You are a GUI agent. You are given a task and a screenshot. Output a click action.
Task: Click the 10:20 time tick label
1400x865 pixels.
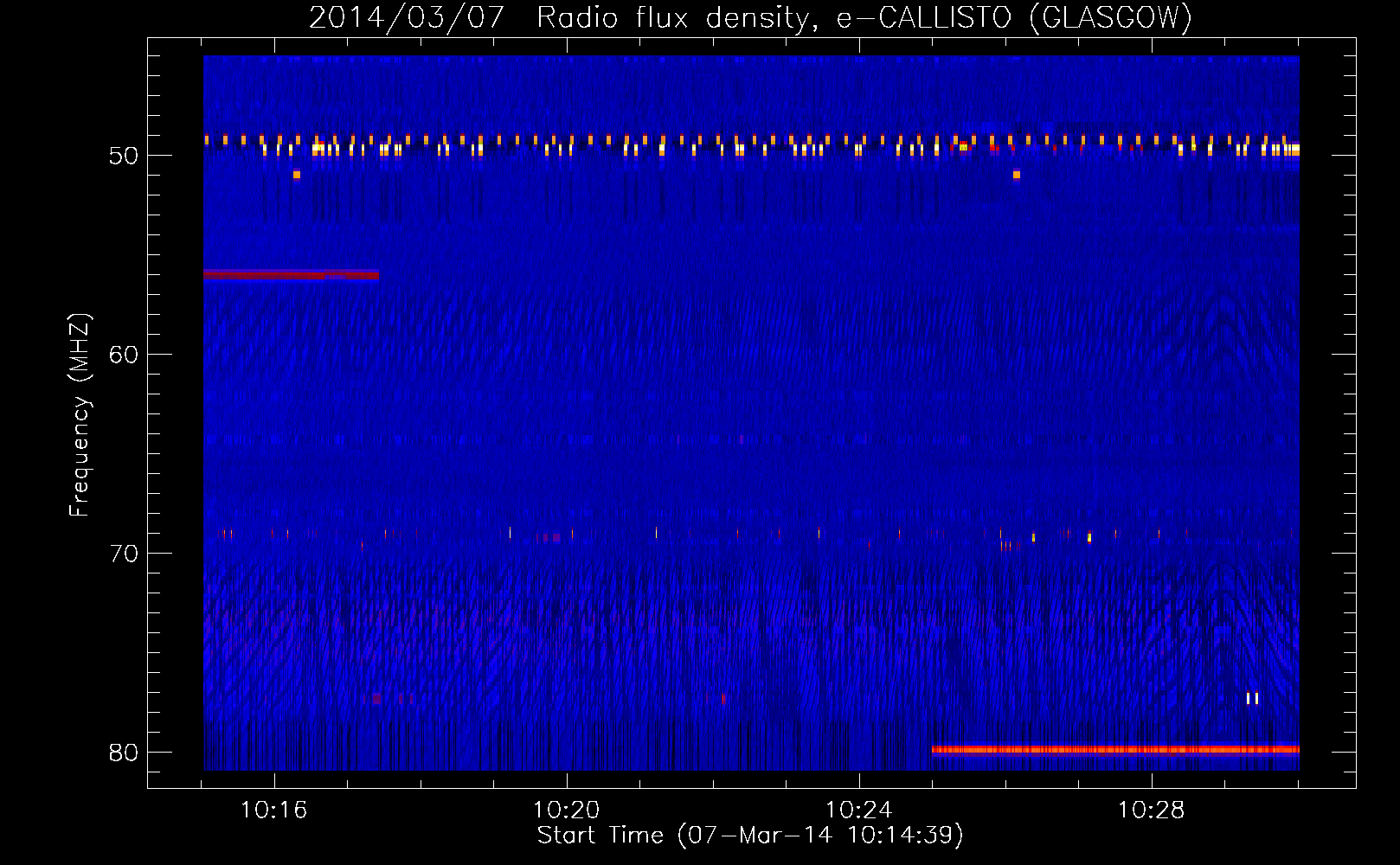coord(566,811)
